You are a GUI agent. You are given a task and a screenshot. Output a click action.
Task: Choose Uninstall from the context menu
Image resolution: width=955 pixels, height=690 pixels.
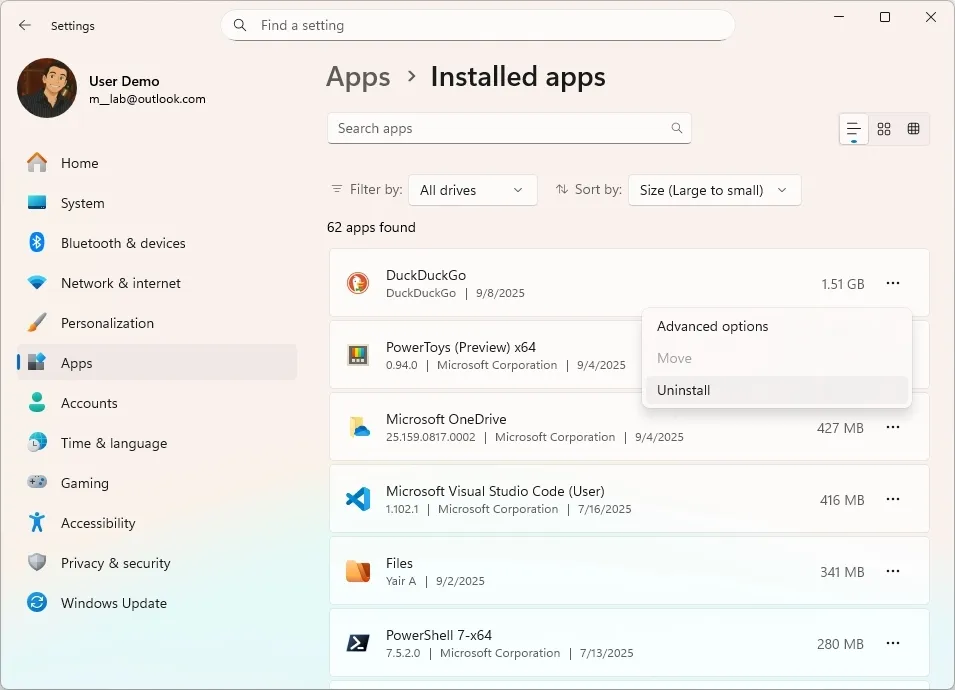tap(684, 390)
